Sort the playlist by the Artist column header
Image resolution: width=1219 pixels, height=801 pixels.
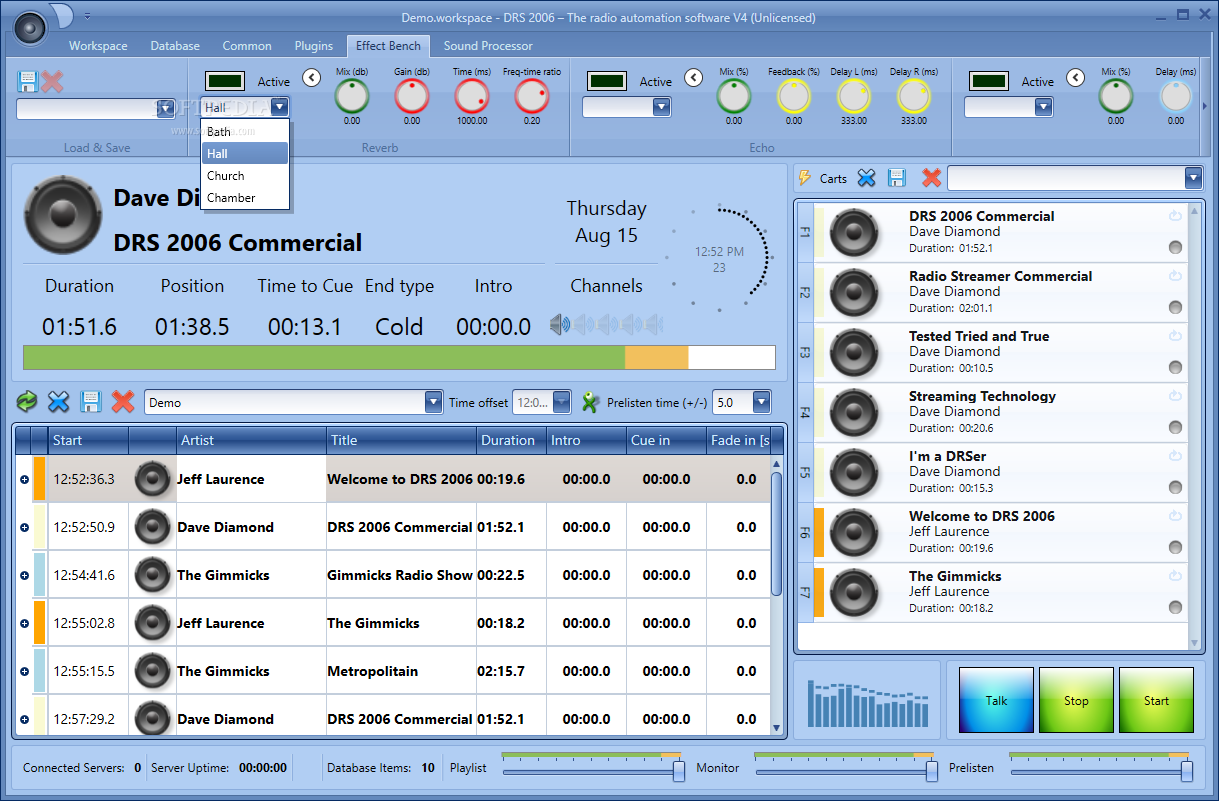252,440
